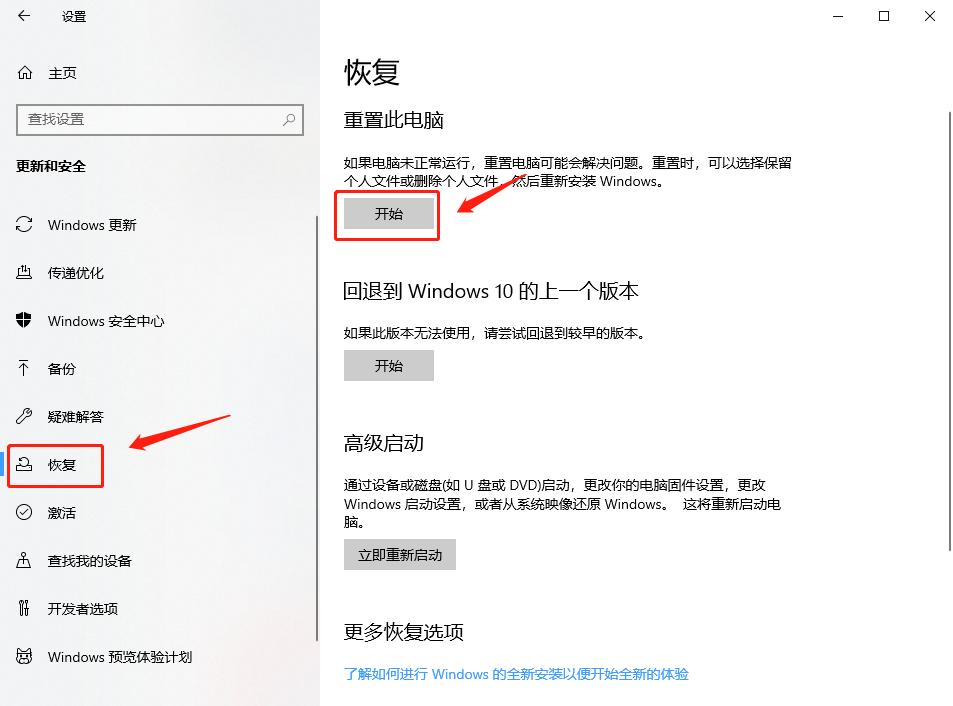Open the Windows 全新安装 help link
Image resolution: width=953 pixels, height=706 pixels.
[x=516, y=674]
